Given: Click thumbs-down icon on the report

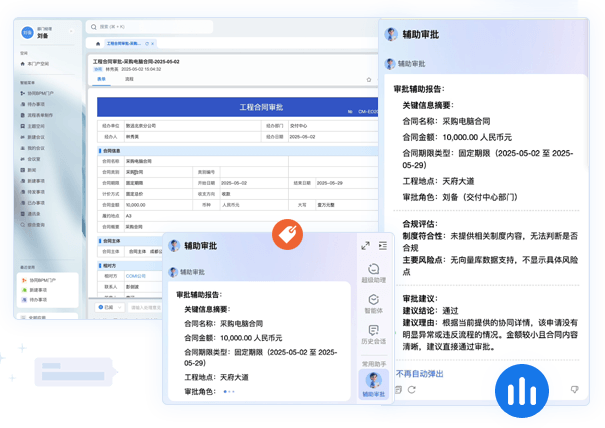Looking at the screenshot, I should [x=575, y=390].
